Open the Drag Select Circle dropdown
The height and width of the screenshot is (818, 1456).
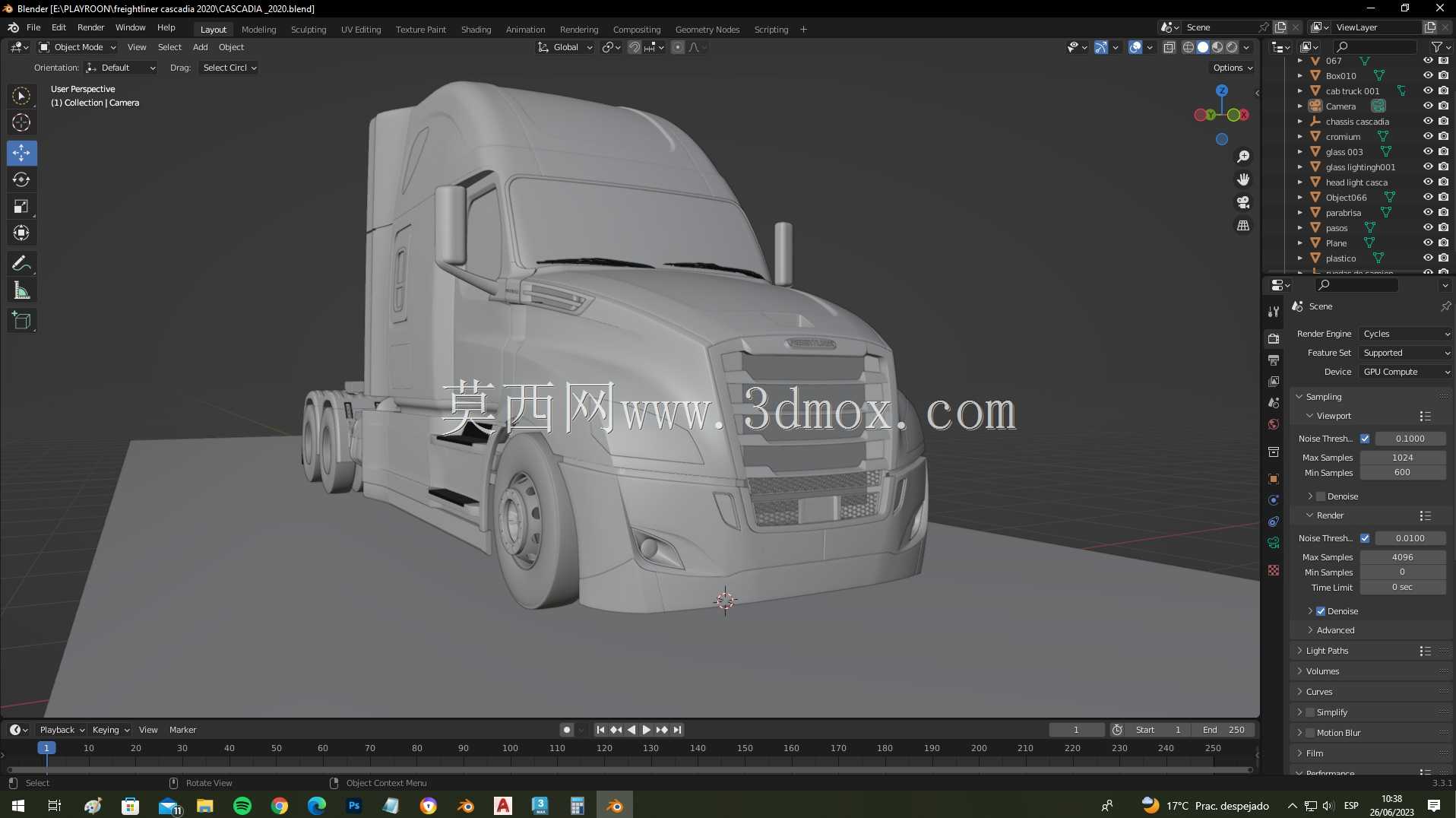(x=229, y=68)
